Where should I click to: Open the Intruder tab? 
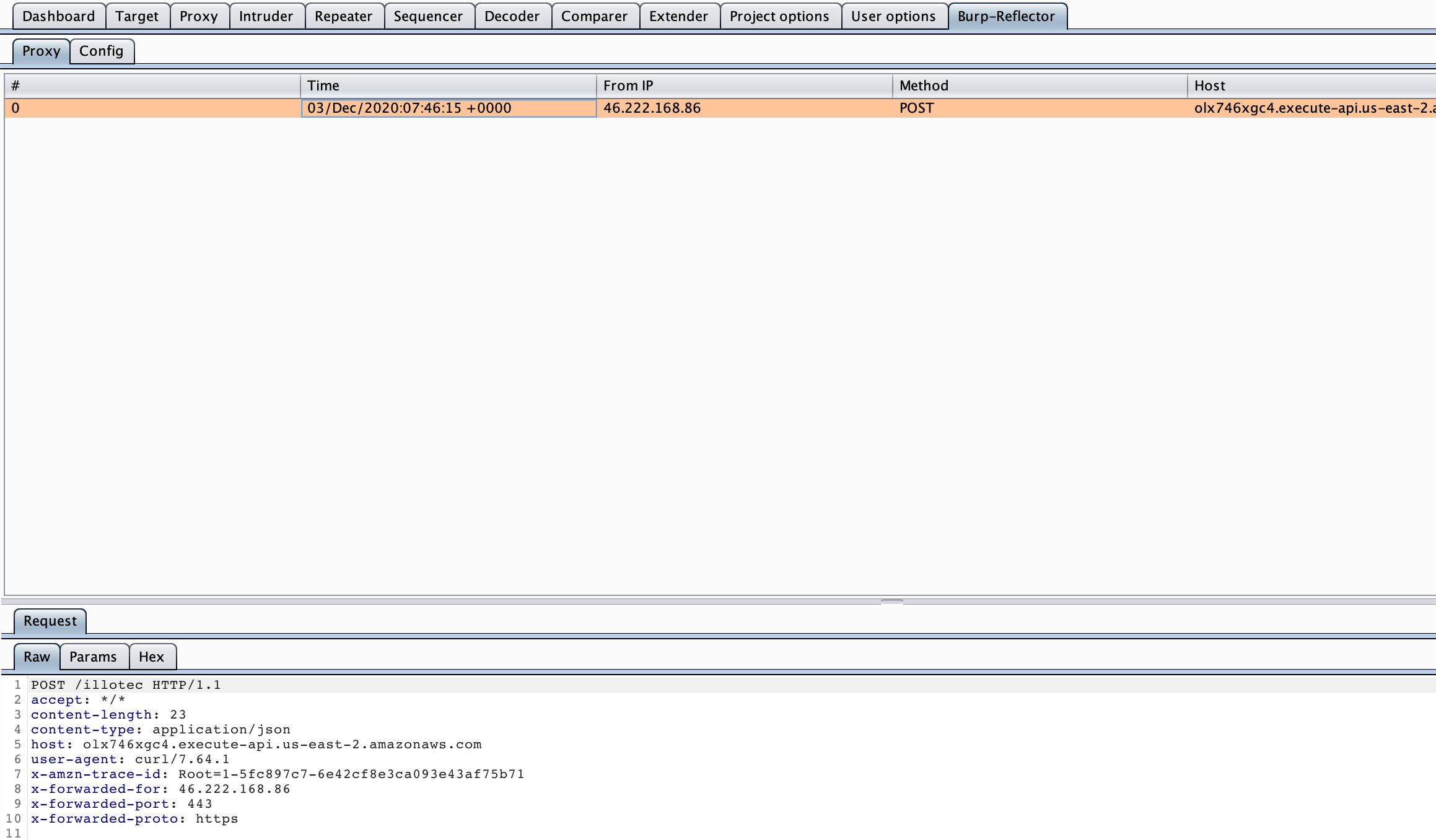(266, 16)
